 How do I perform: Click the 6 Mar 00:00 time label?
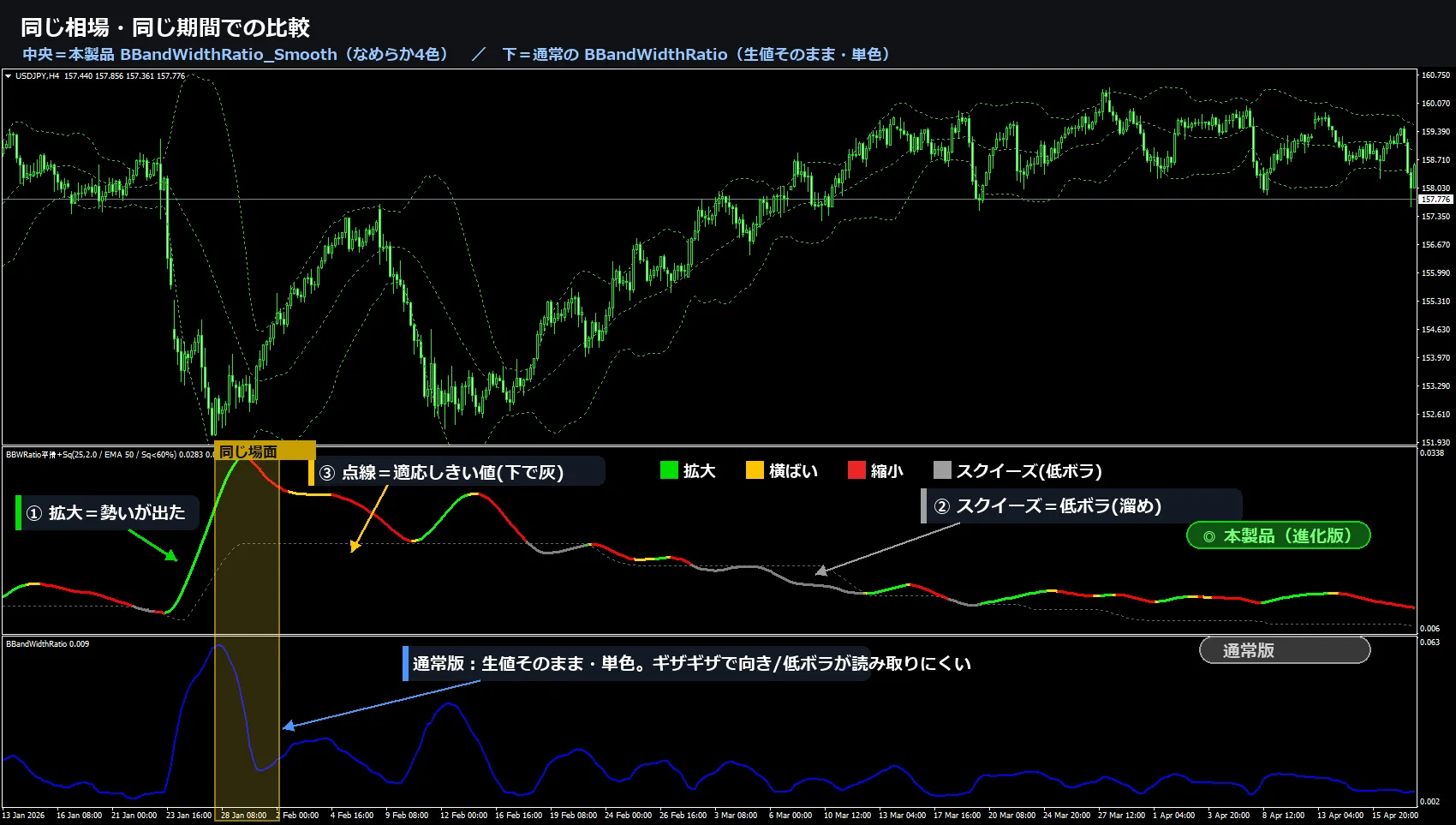click(x=791, y=816)
